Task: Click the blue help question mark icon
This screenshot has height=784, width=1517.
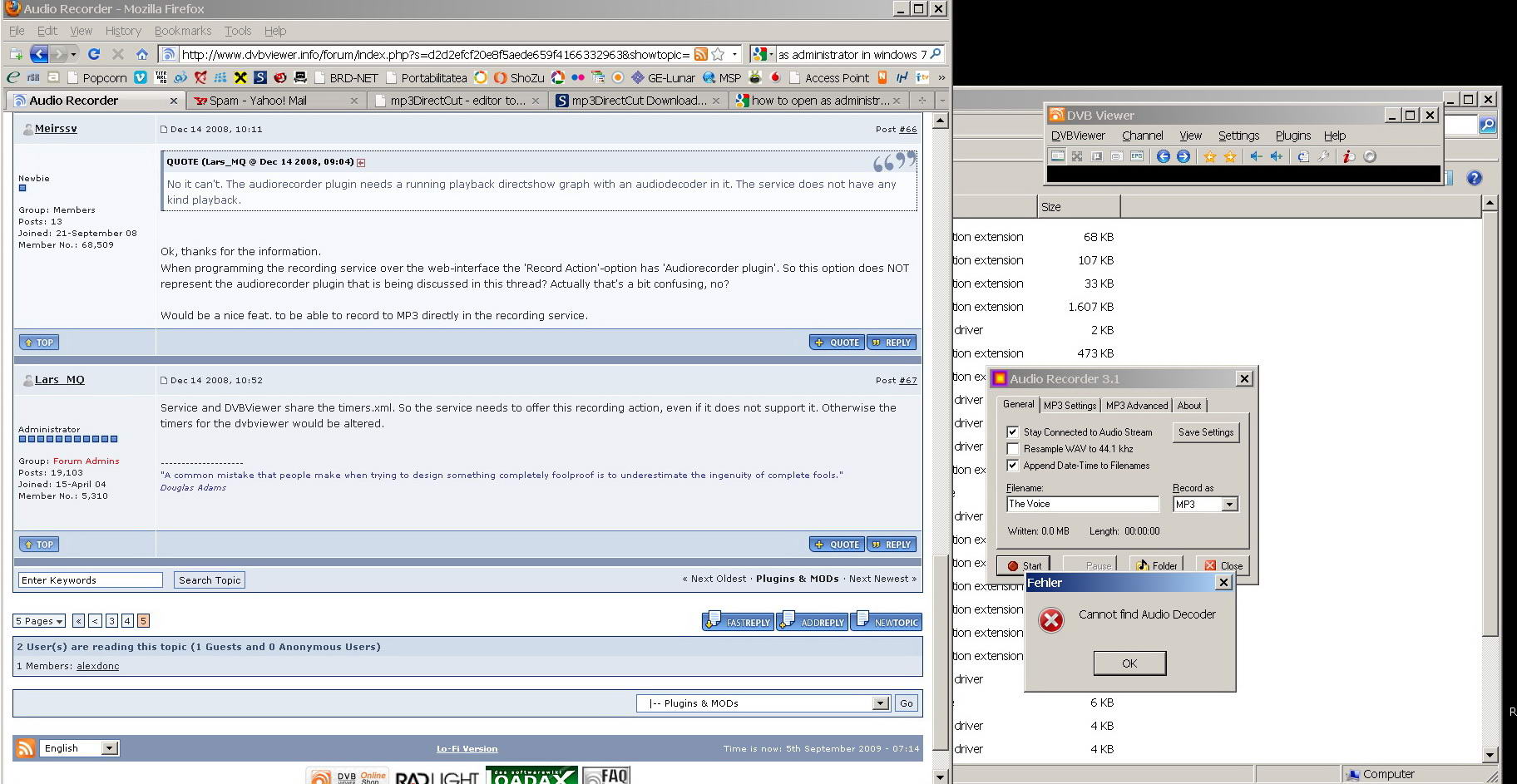Action: tap(1475, 178)
